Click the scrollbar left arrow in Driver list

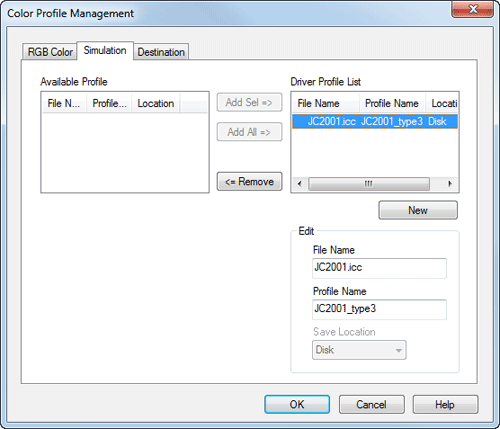[x=300, y=184]
